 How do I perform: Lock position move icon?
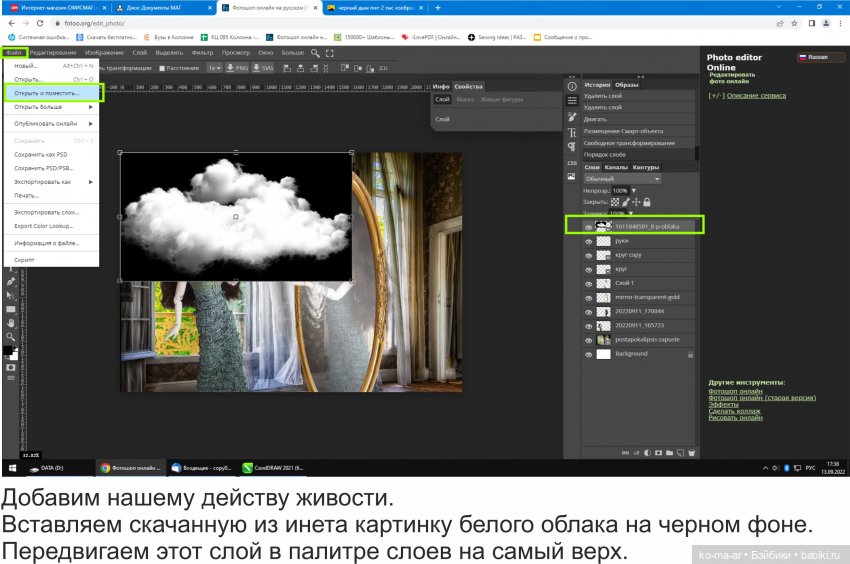636,202
